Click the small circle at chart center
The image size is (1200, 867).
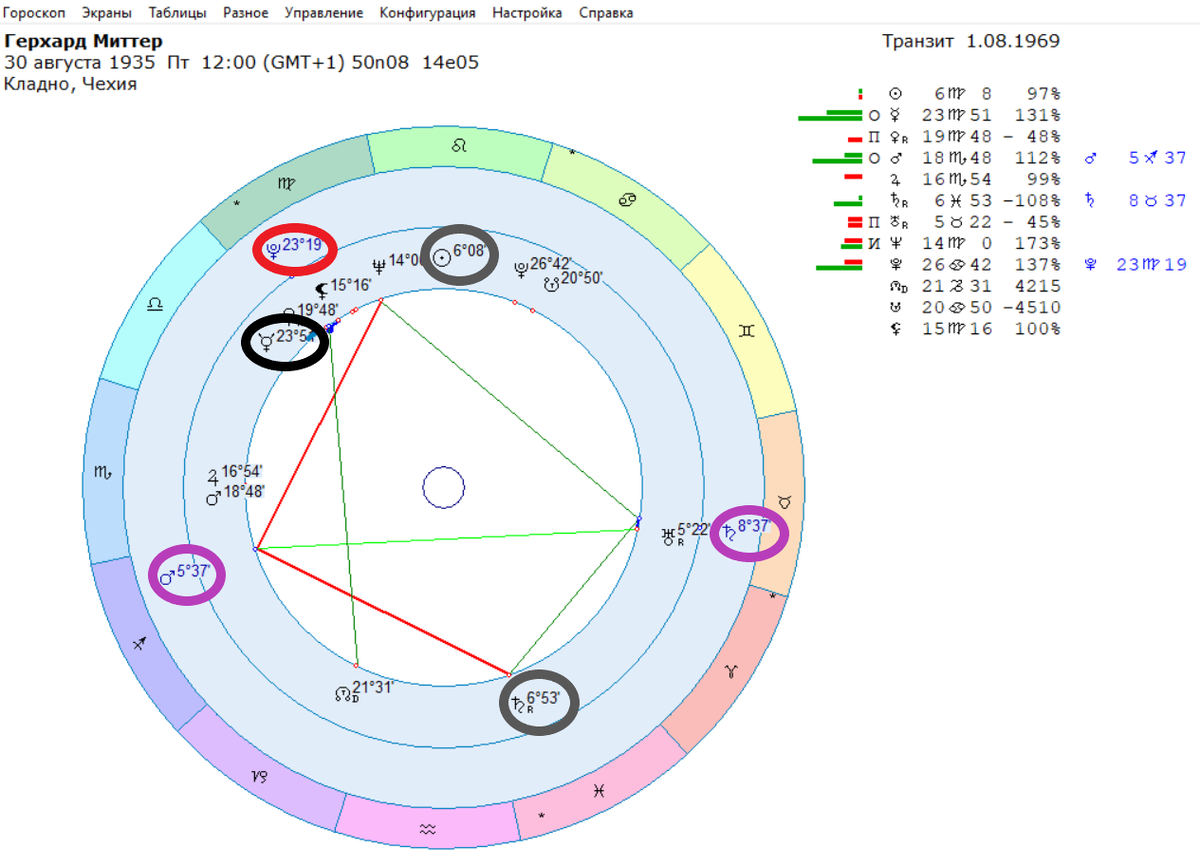pos(443,488)
